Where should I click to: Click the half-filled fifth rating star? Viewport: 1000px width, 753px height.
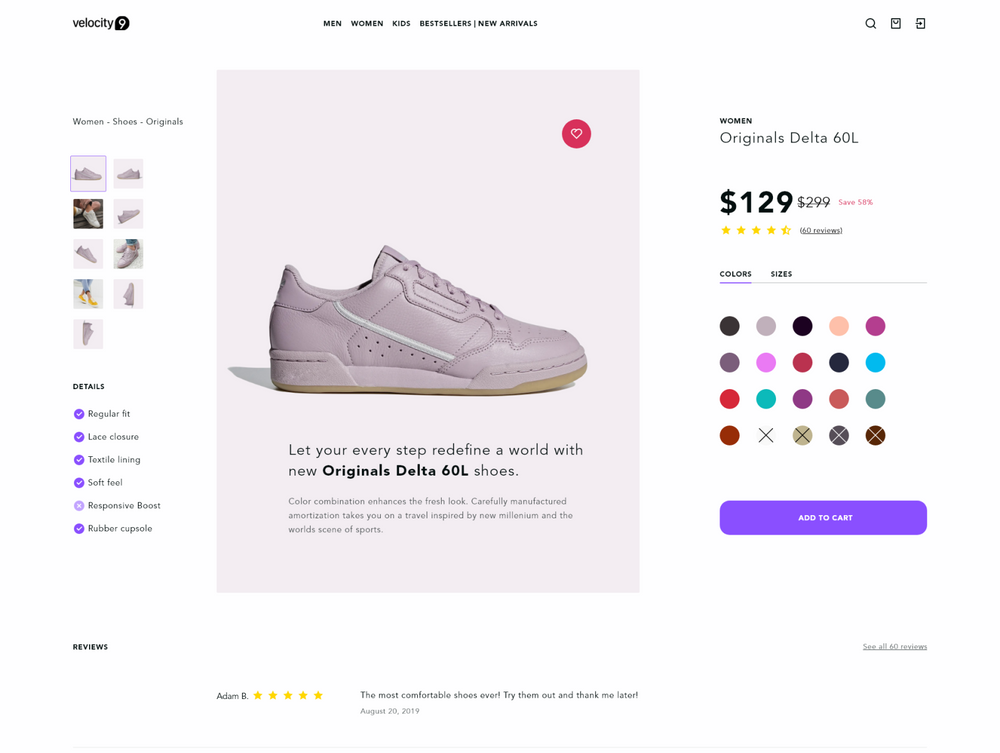click(786, 230)
